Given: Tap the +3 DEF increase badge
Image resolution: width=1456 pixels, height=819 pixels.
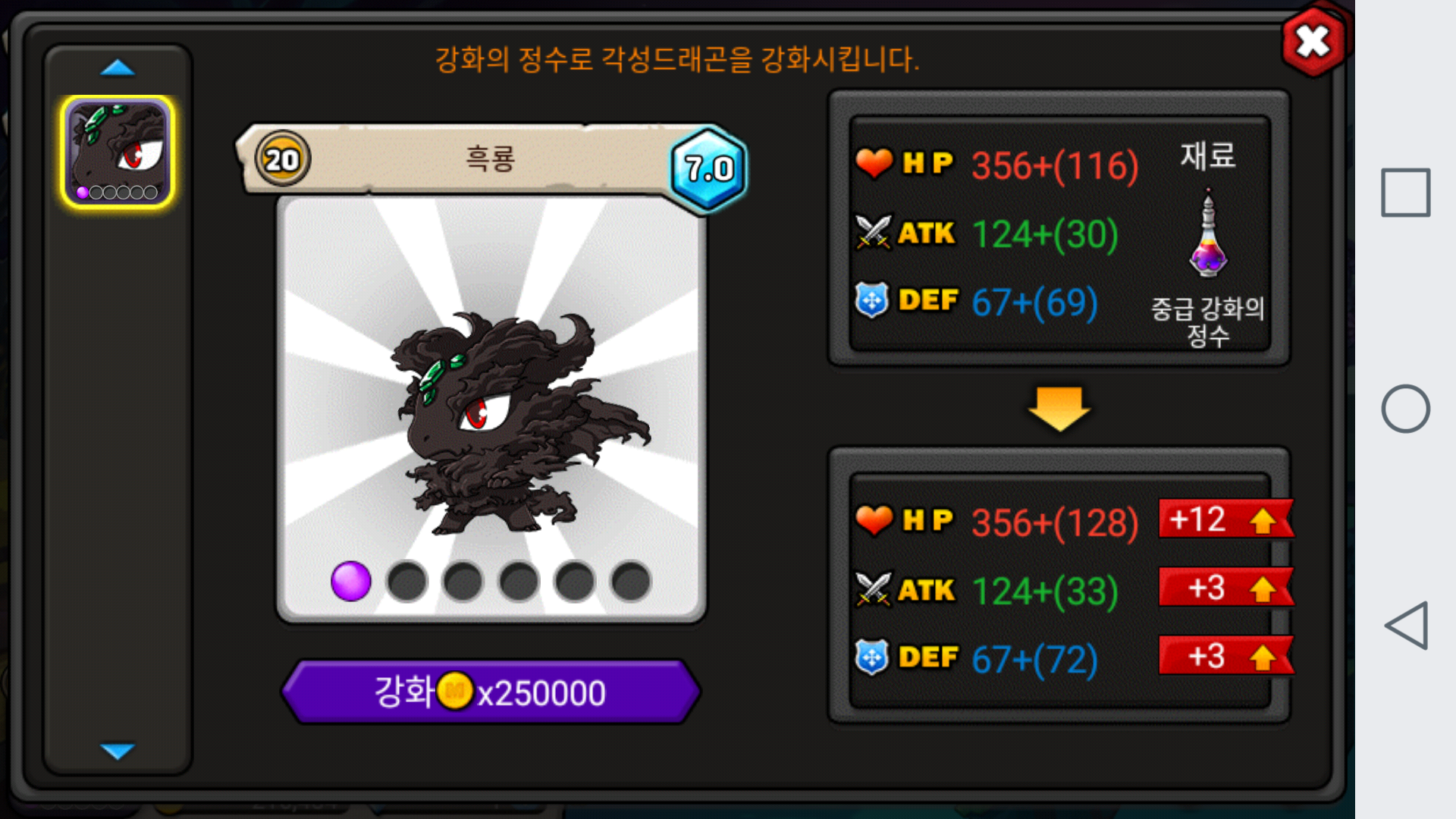Looking at the screenshot, I should (x=1225, y=656).
